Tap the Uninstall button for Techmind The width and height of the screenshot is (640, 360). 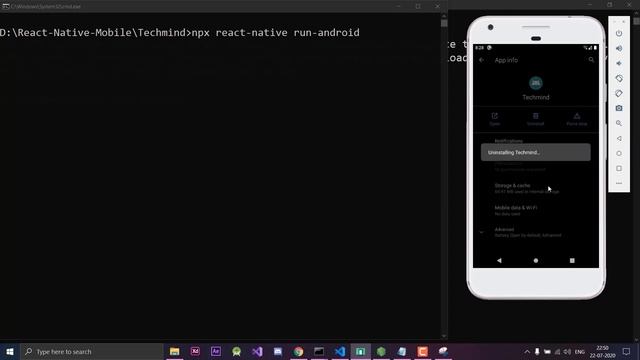click(536, 119)
